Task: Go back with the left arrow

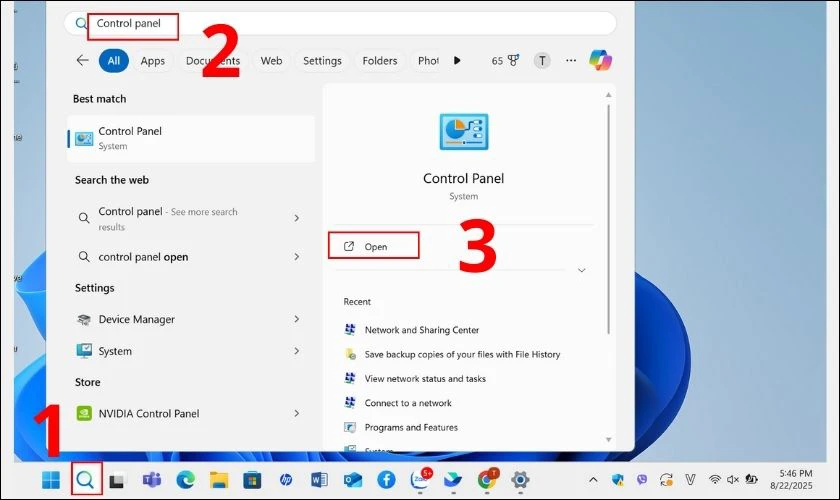Action: tap(82, 60)
